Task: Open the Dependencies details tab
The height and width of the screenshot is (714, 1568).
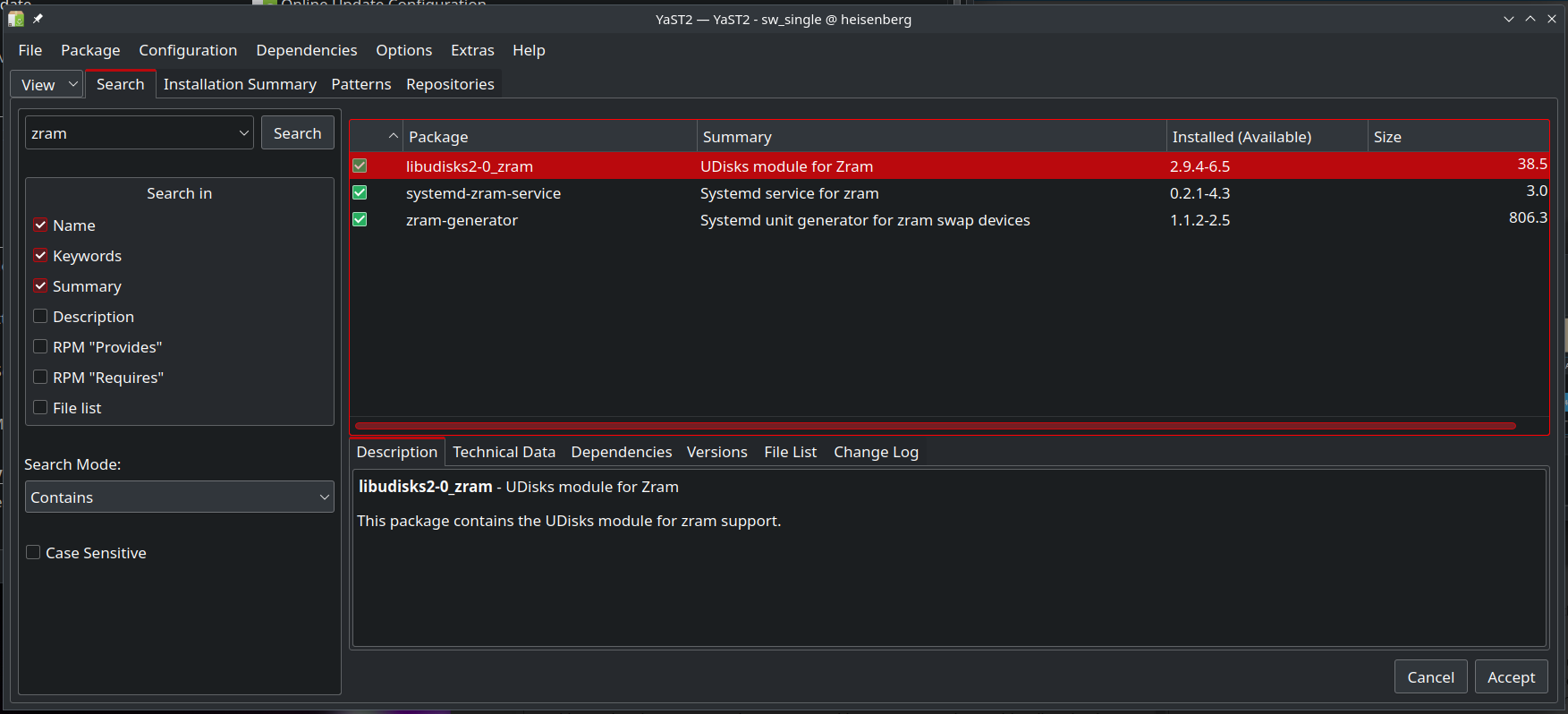Action: [622, 452]
